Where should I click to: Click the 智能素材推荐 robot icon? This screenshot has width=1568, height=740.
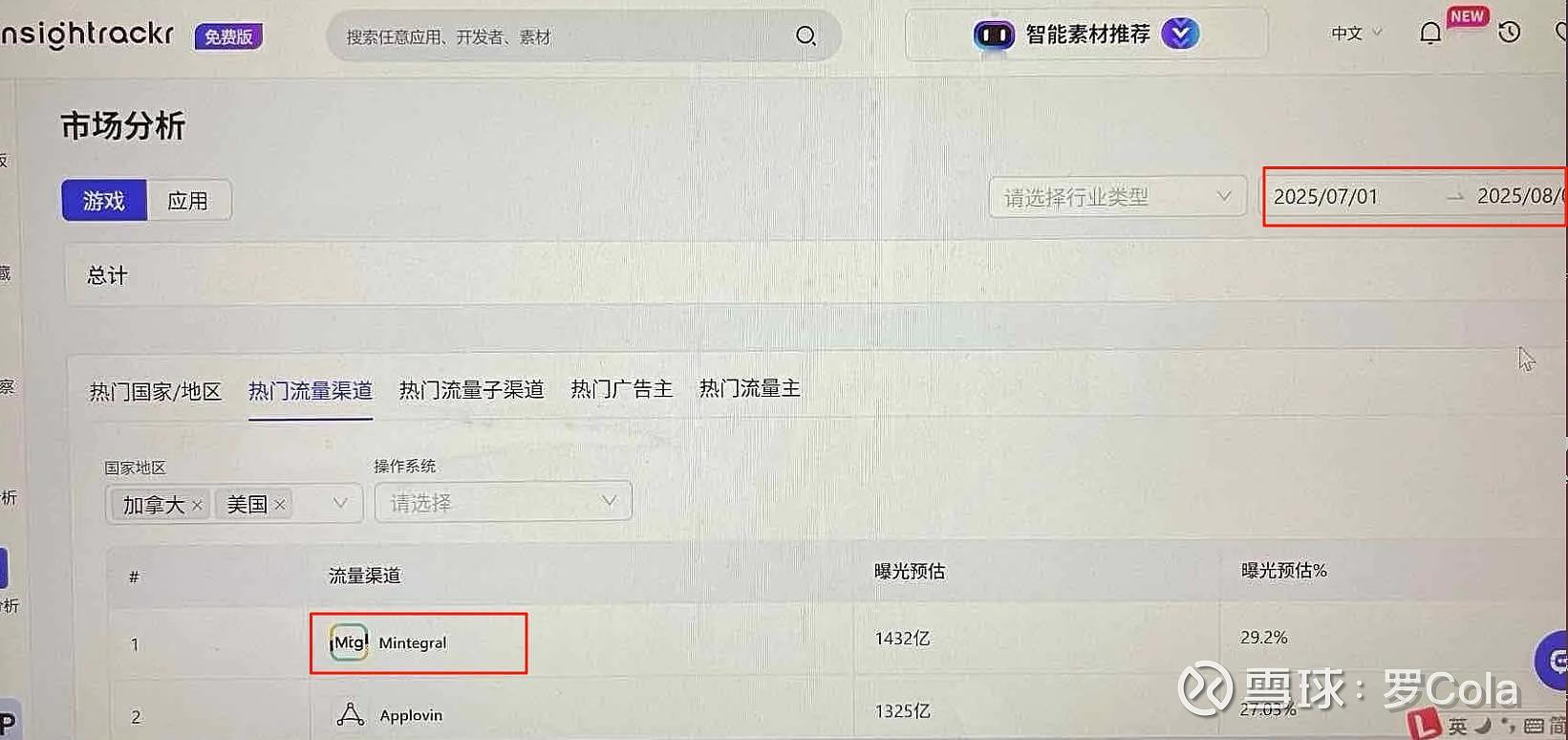coord(994,35)
